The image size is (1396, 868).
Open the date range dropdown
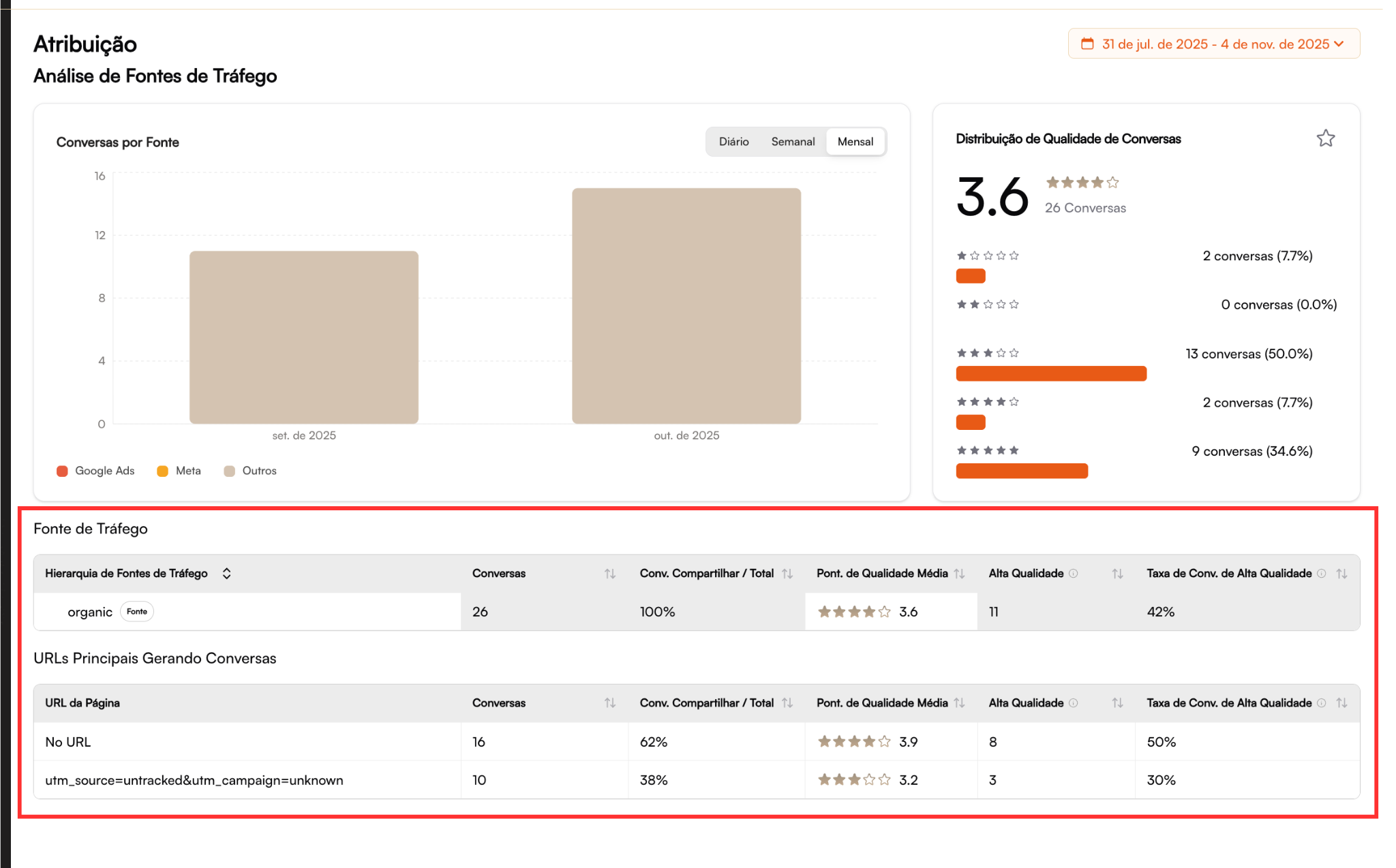click(x=1214, y=44)
